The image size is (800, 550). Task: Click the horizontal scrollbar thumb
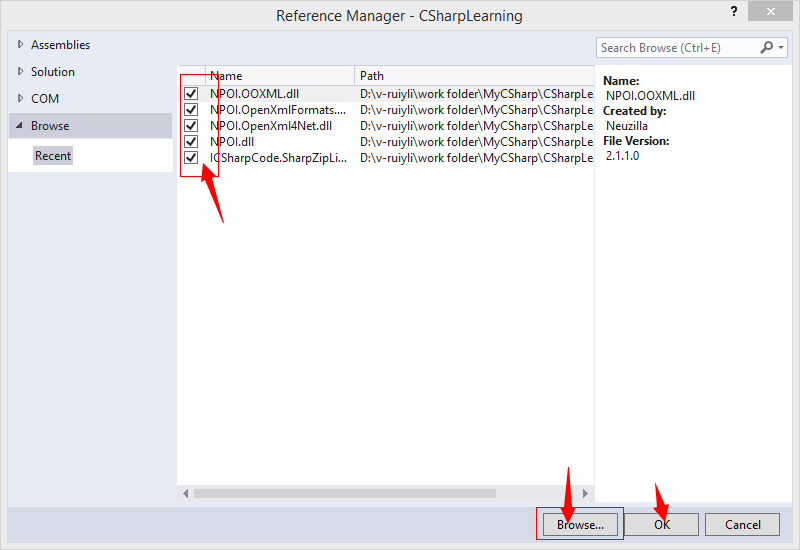pos(345,493)
